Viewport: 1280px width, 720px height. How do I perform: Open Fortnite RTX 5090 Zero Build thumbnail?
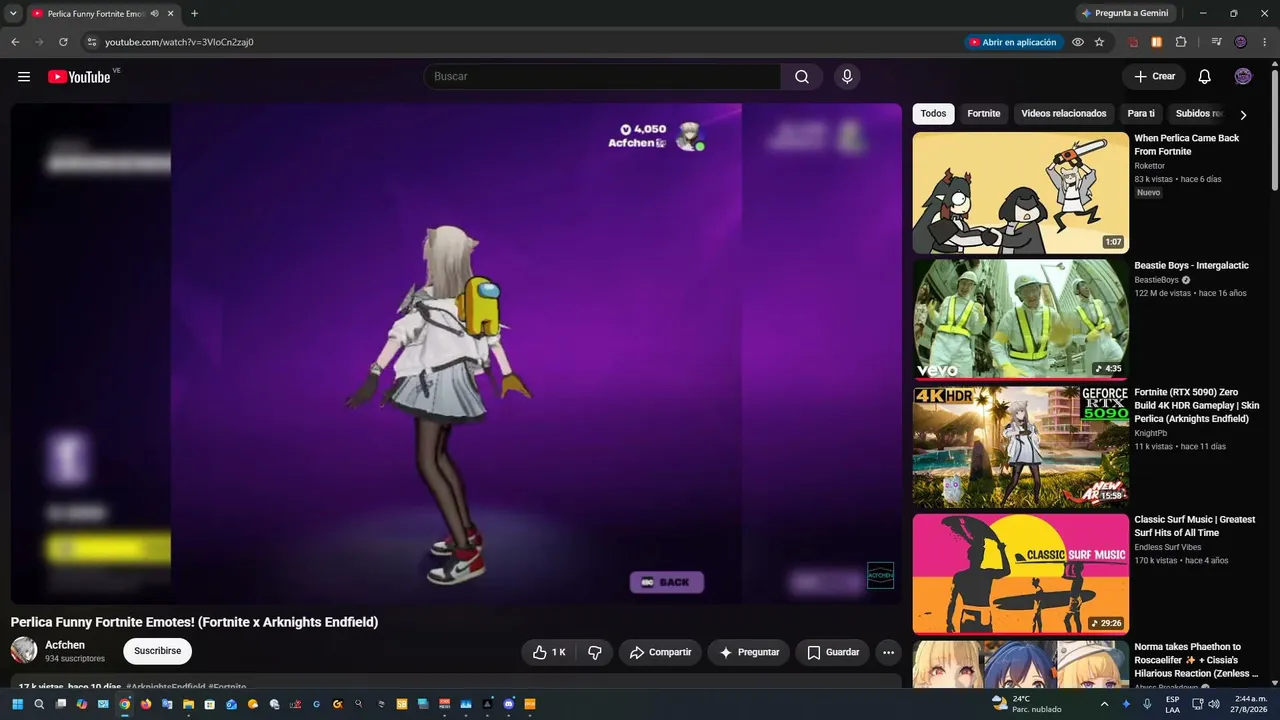[1020, 447]
